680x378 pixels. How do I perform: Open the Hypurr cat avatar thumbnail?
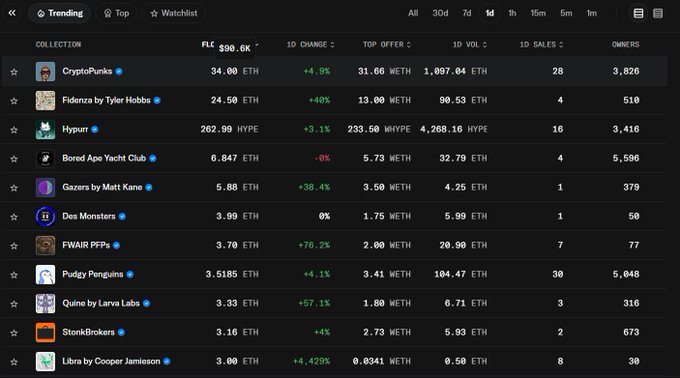pyautogui.click(x=45, y=130)
